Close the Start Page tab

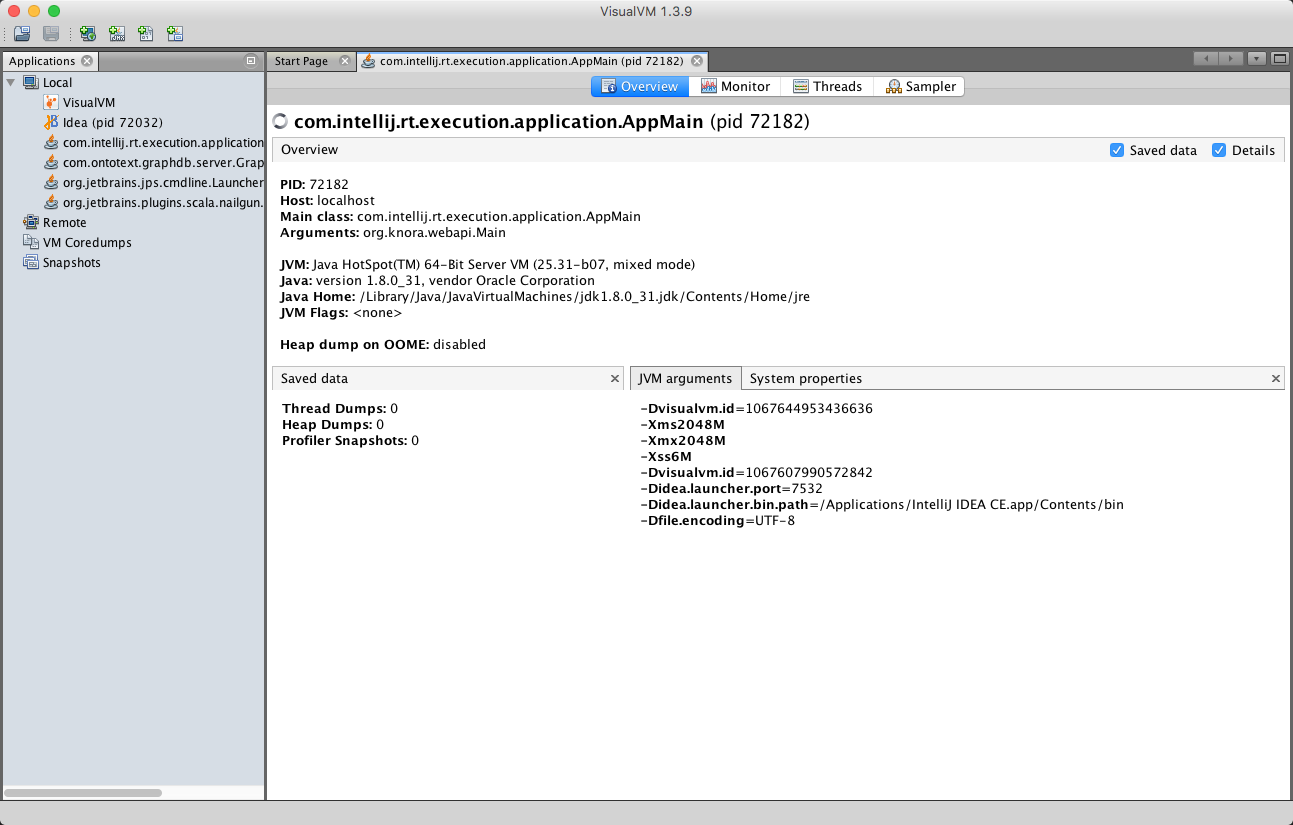pos(345,61)
